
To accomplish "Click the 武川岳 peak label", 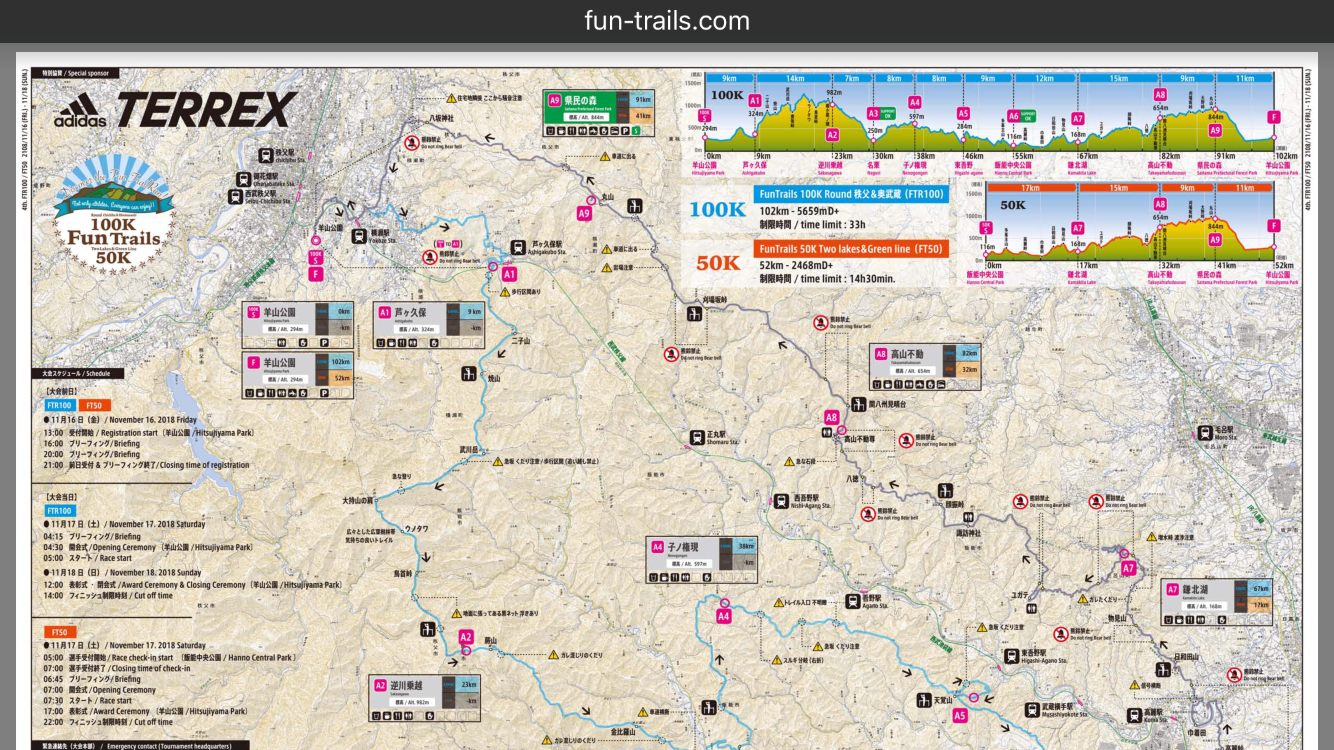I will pyautogui.click(x=471, y=450).
